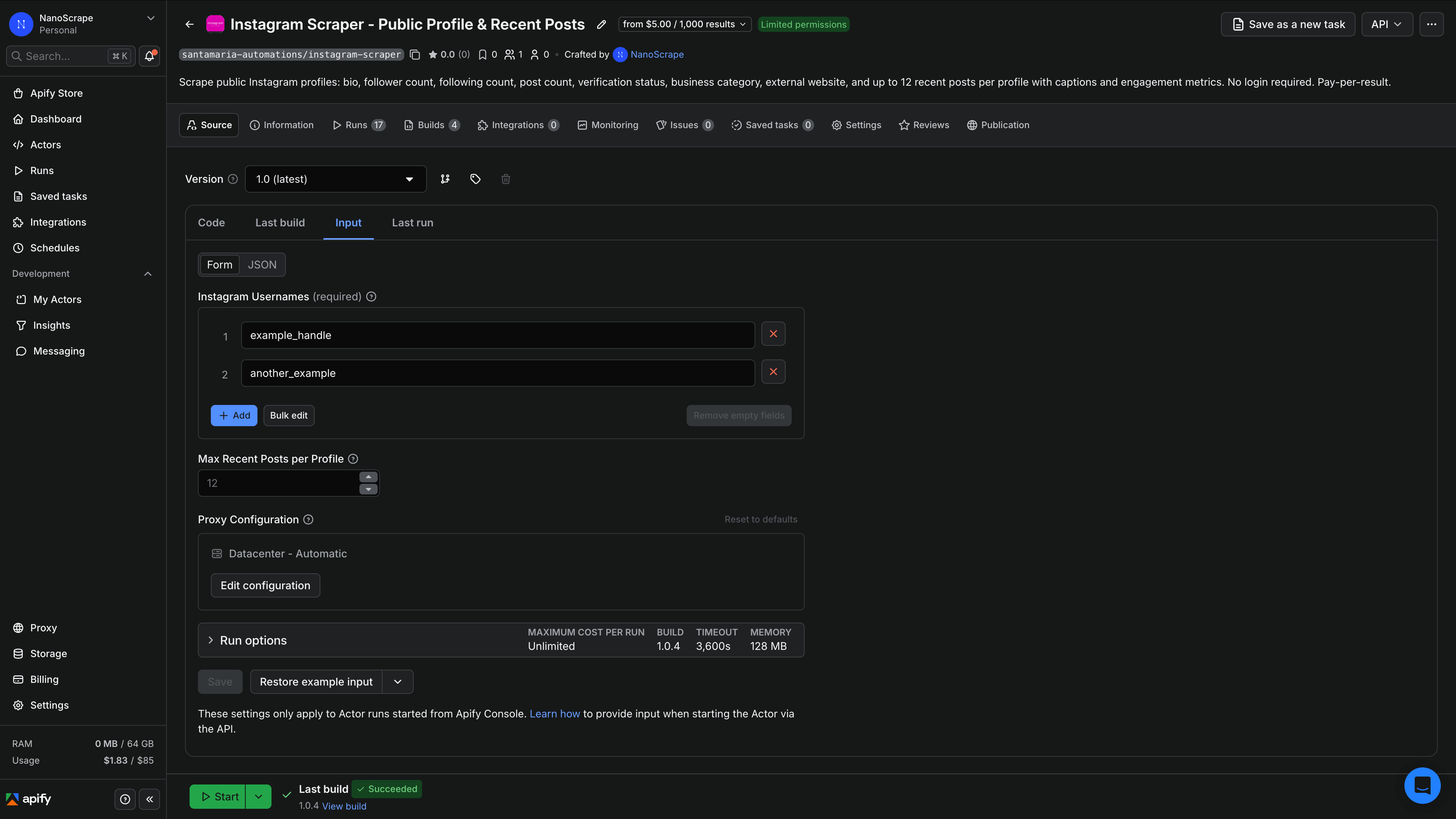This screenshot has width=1456, height=819.
Task: Open the support chat bubble
Action: [1422, 785]
